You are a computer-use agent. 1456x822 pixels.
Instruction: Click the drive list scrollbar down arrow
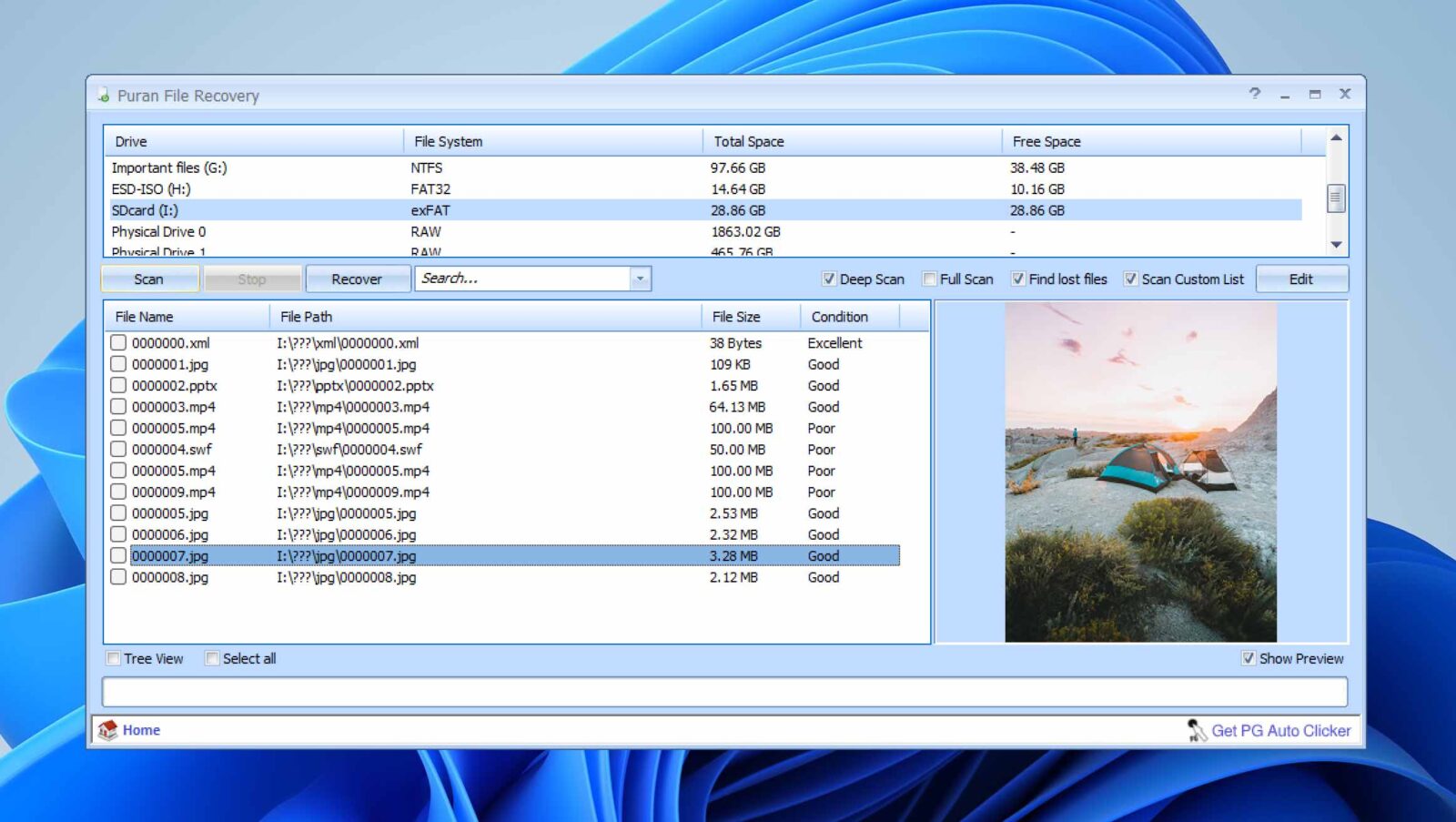click(1336, 244)
